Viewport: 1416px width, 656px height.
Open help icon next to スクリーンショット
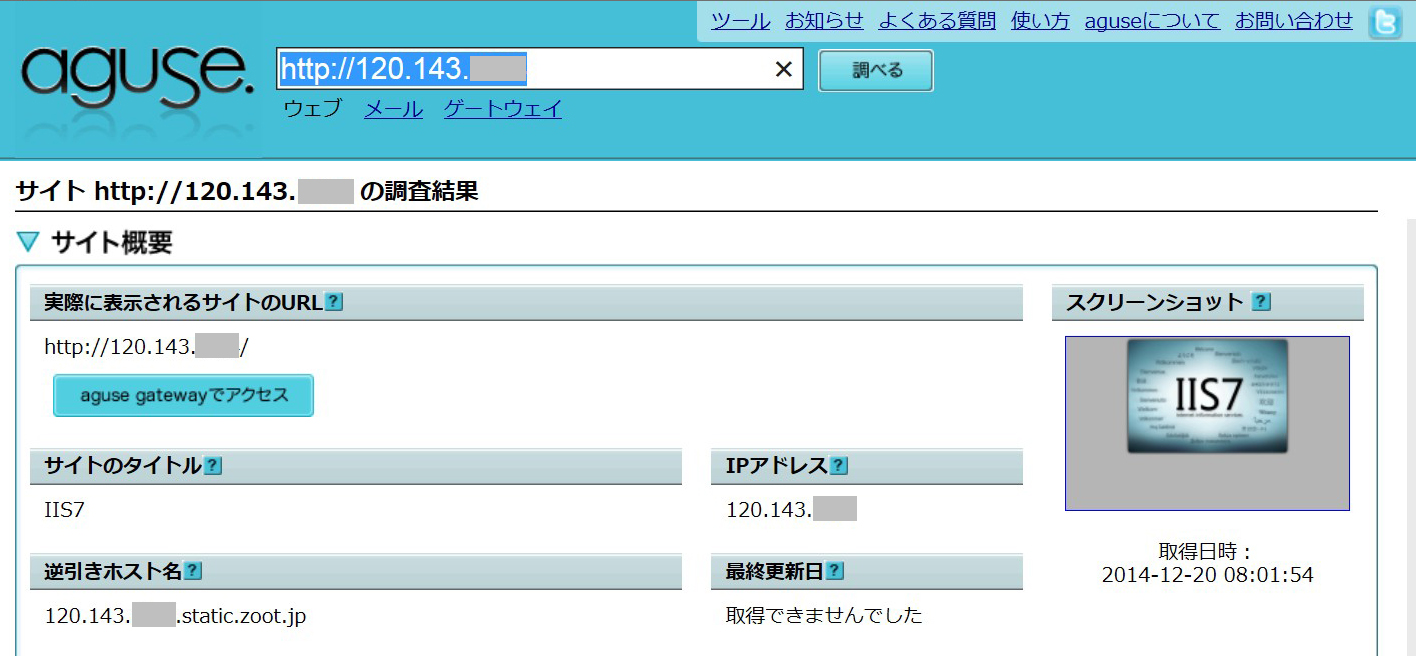pos(1261,302)
